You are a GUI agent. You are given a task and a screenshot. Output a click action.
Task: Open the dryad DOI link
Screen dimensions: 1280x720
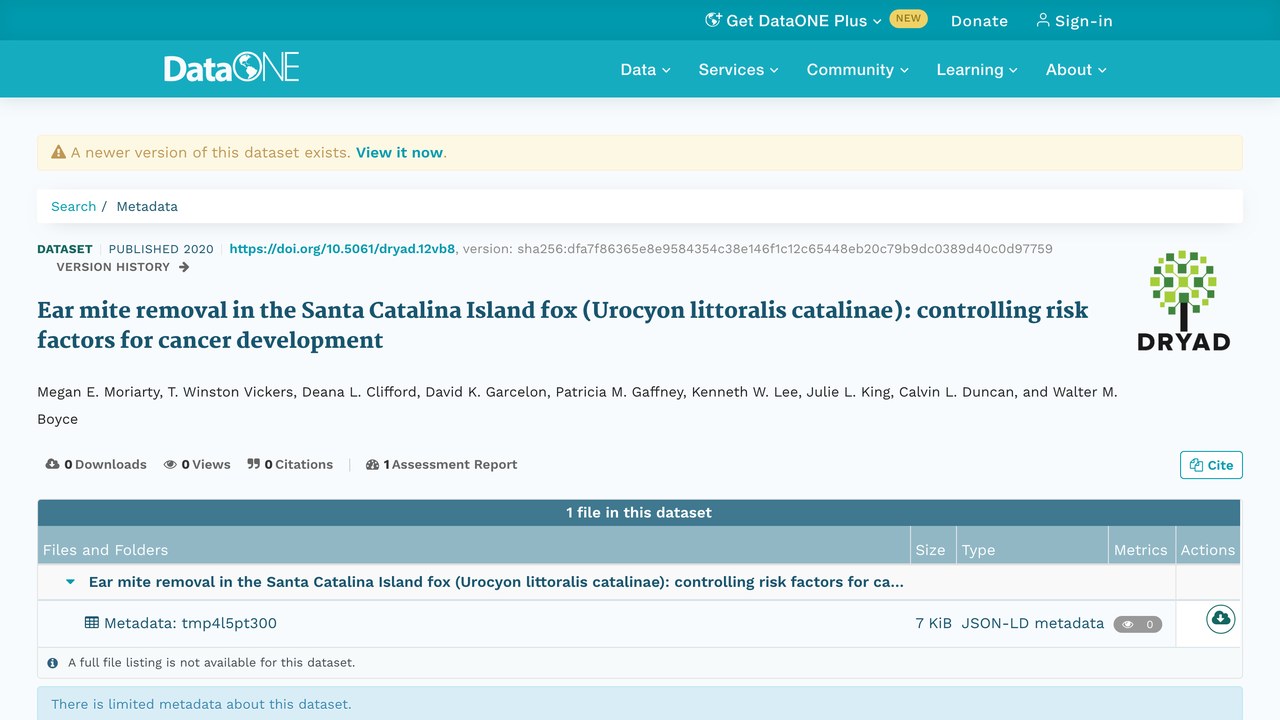coord(342,249)
